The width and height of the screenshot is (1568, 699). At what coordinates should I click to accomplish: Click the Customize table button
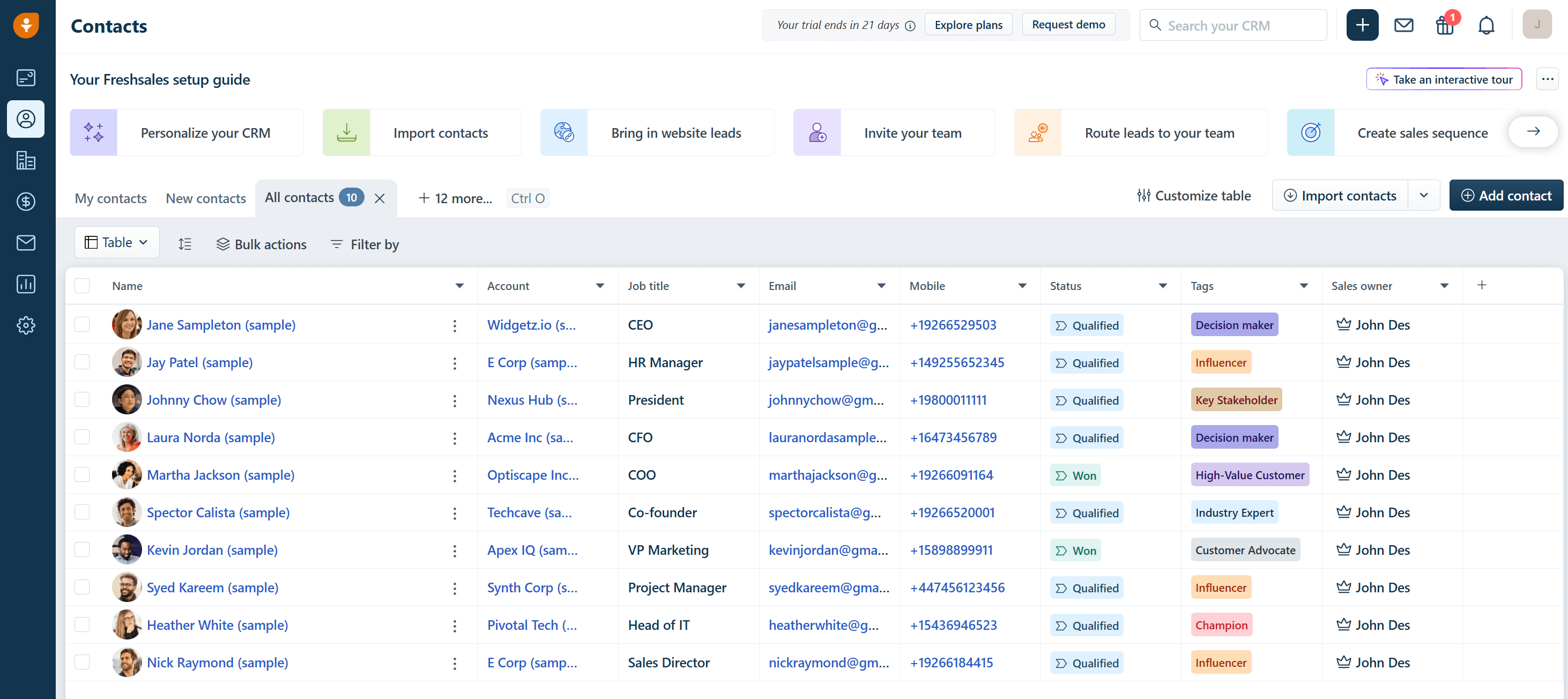(x=1194, y=196)
